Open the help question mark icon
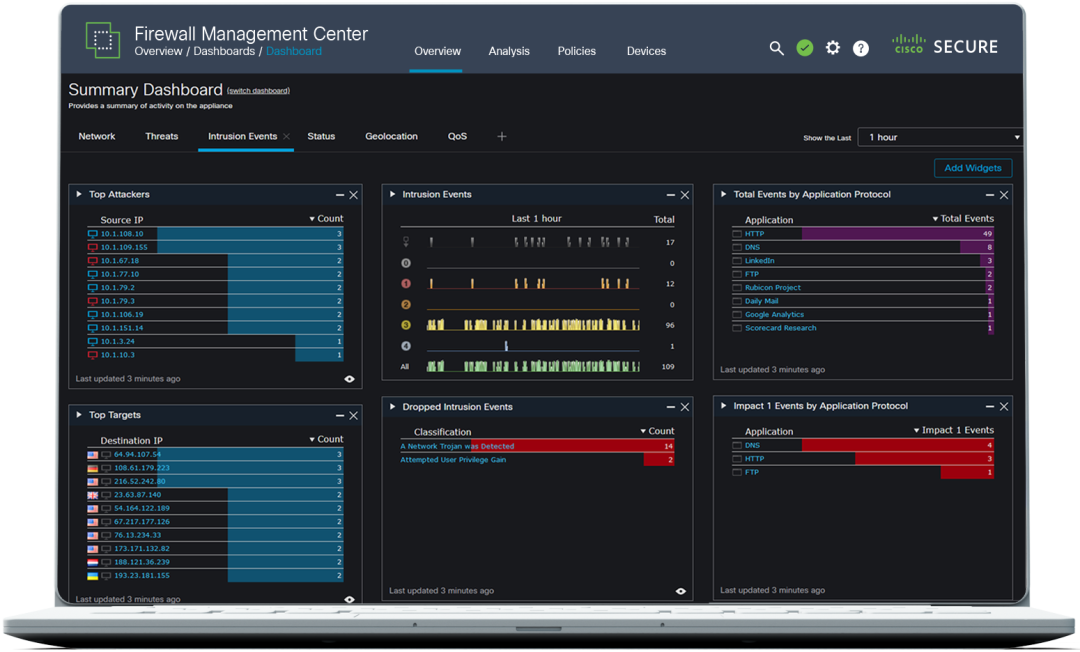The image size is (1080, 652). (861, 48)
